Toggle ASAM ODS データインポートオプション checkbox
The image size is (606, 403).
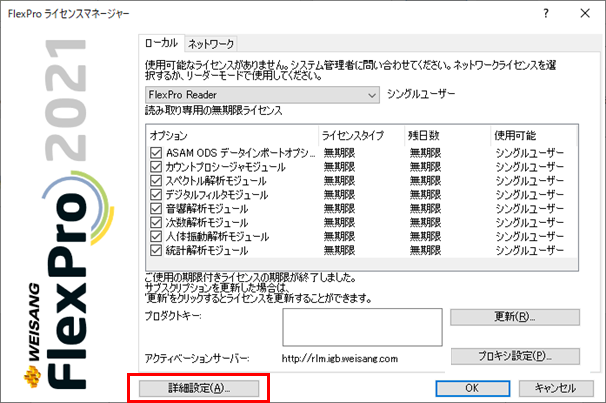click(x=156, y=153)
